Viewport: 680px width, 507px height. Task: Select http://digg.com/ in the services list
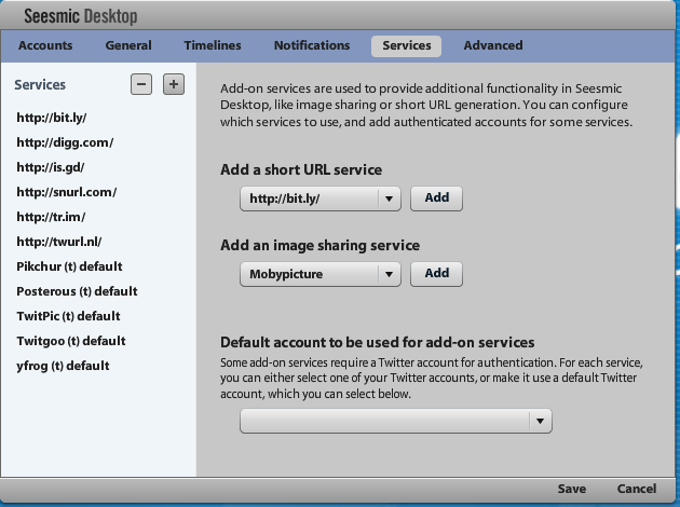pyautogui.click(x=65, y=143)
